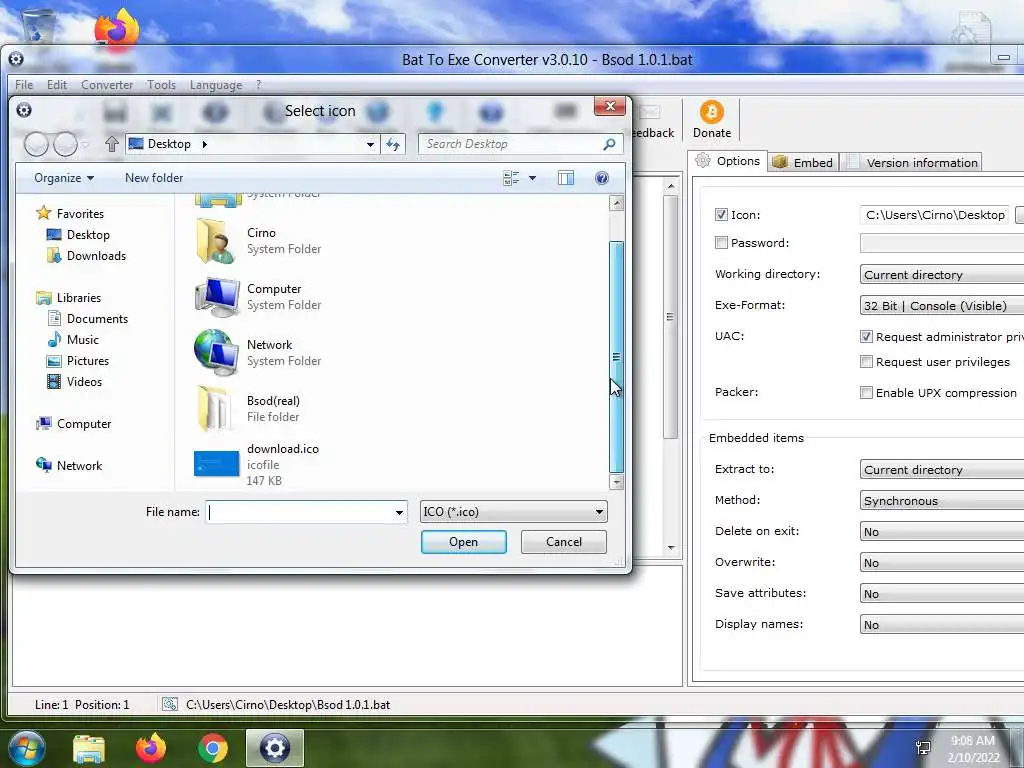Open Windows Explorer from taskbar
Viewport: 1024px width, 768px height.
89,748
